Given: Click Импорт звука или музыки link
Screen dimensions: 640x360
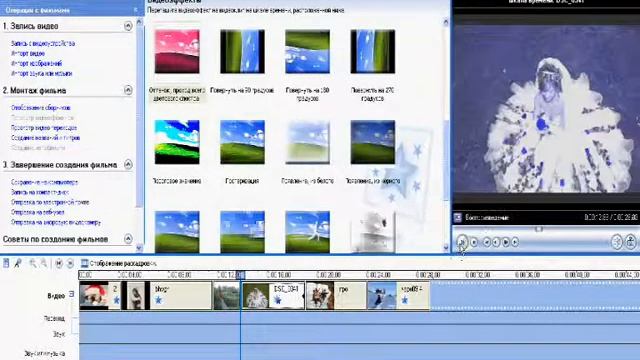Looking at the screenshot, I should (42, 73).
